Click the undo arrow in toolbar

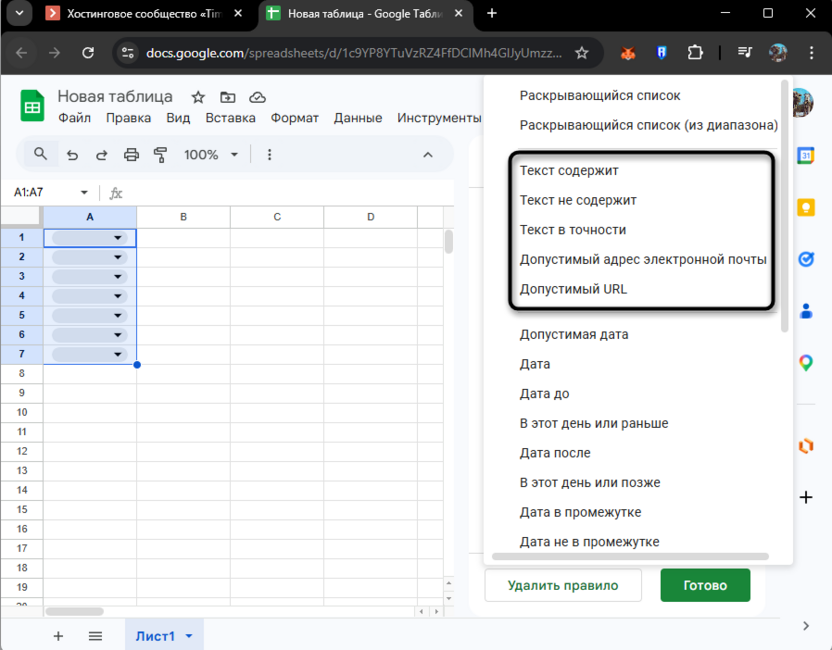pyautogui.click(x=72, y=155)
